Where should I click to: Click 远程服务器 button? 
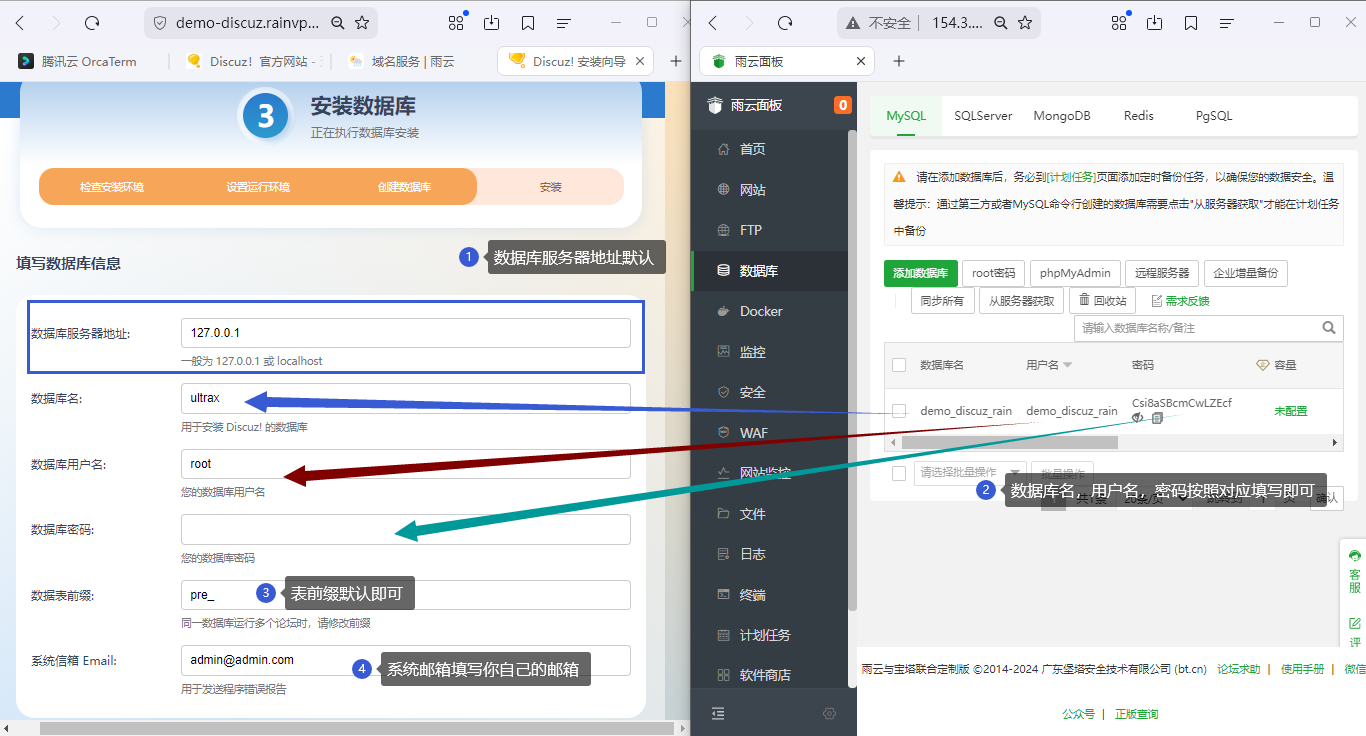click(1161, 273)
